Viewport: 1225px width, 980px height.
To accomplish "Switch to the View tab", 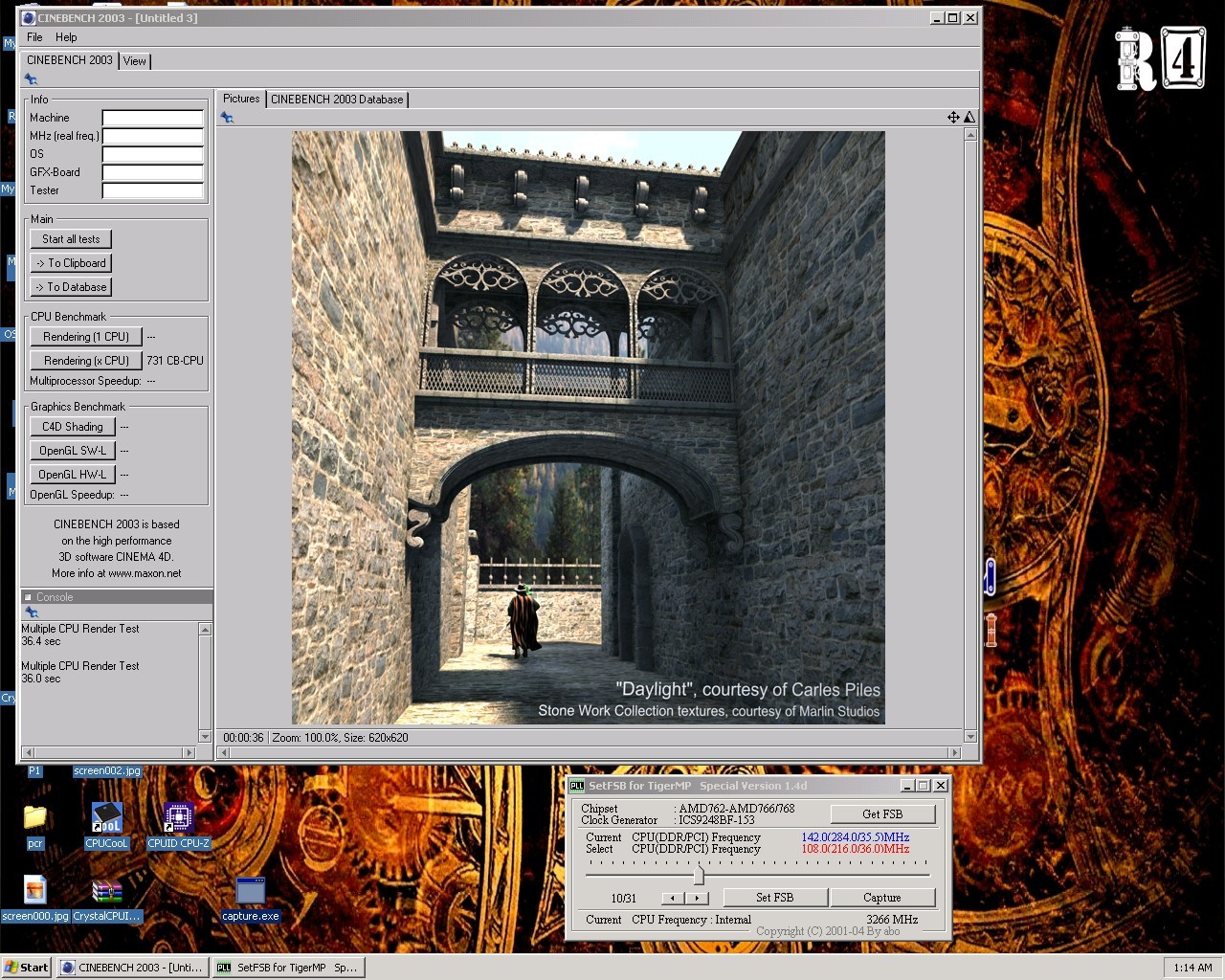I will pos(135,61).
